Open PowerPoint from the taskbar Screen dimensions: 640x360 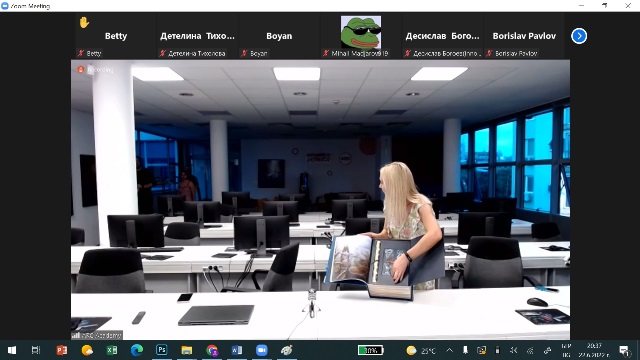point(62,350)
